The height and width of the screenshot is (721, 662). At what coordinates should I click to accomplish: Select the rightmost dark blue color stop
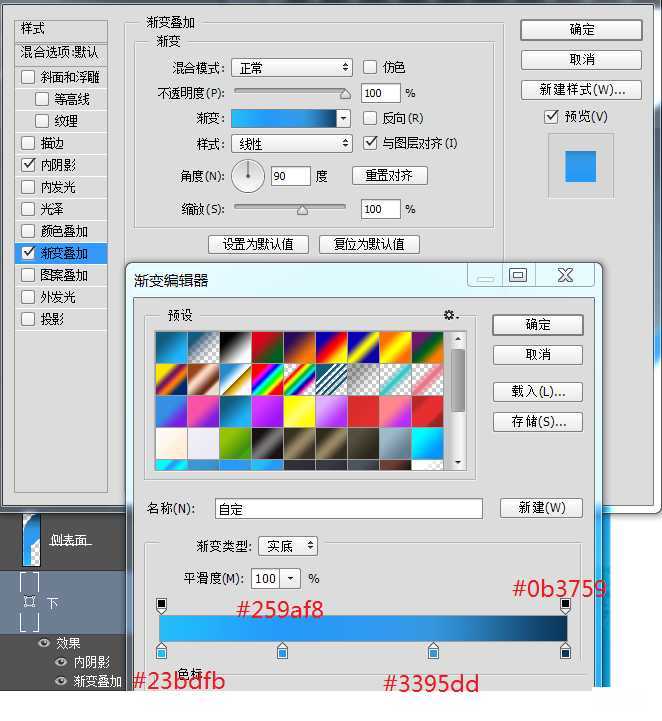[565, 652]
